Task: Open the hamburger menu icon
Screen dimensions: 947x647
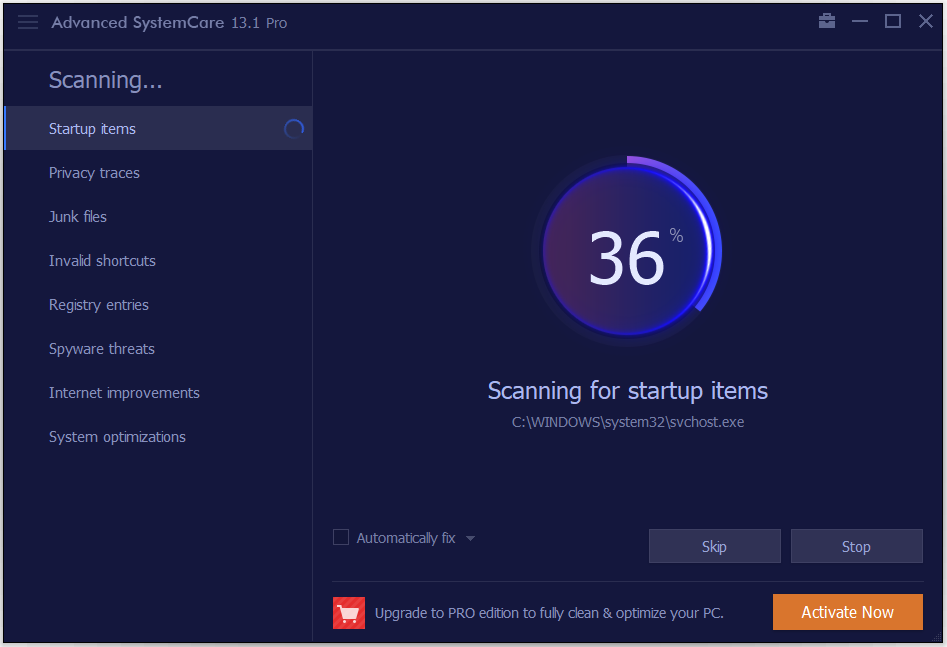Action: click(x=28, y=22)
